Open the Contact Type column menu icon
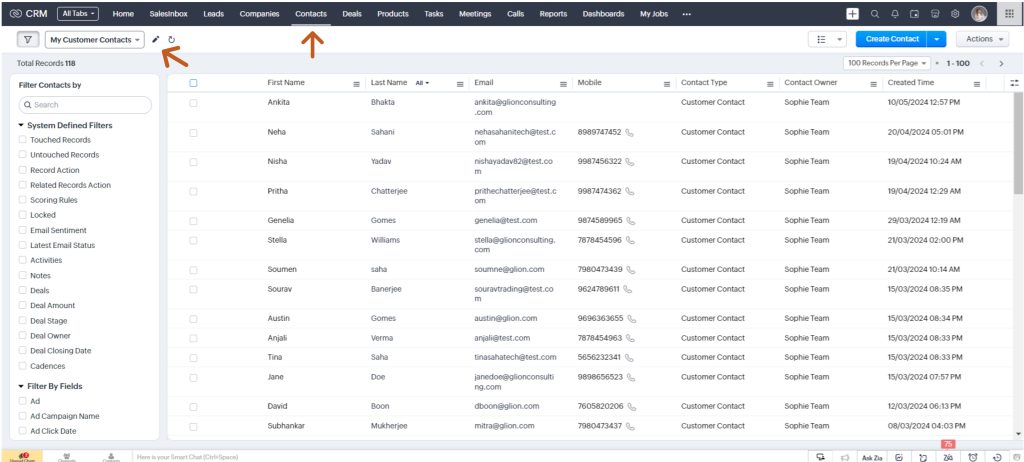Screen dimensions: 1024x462 click(770, 84)
